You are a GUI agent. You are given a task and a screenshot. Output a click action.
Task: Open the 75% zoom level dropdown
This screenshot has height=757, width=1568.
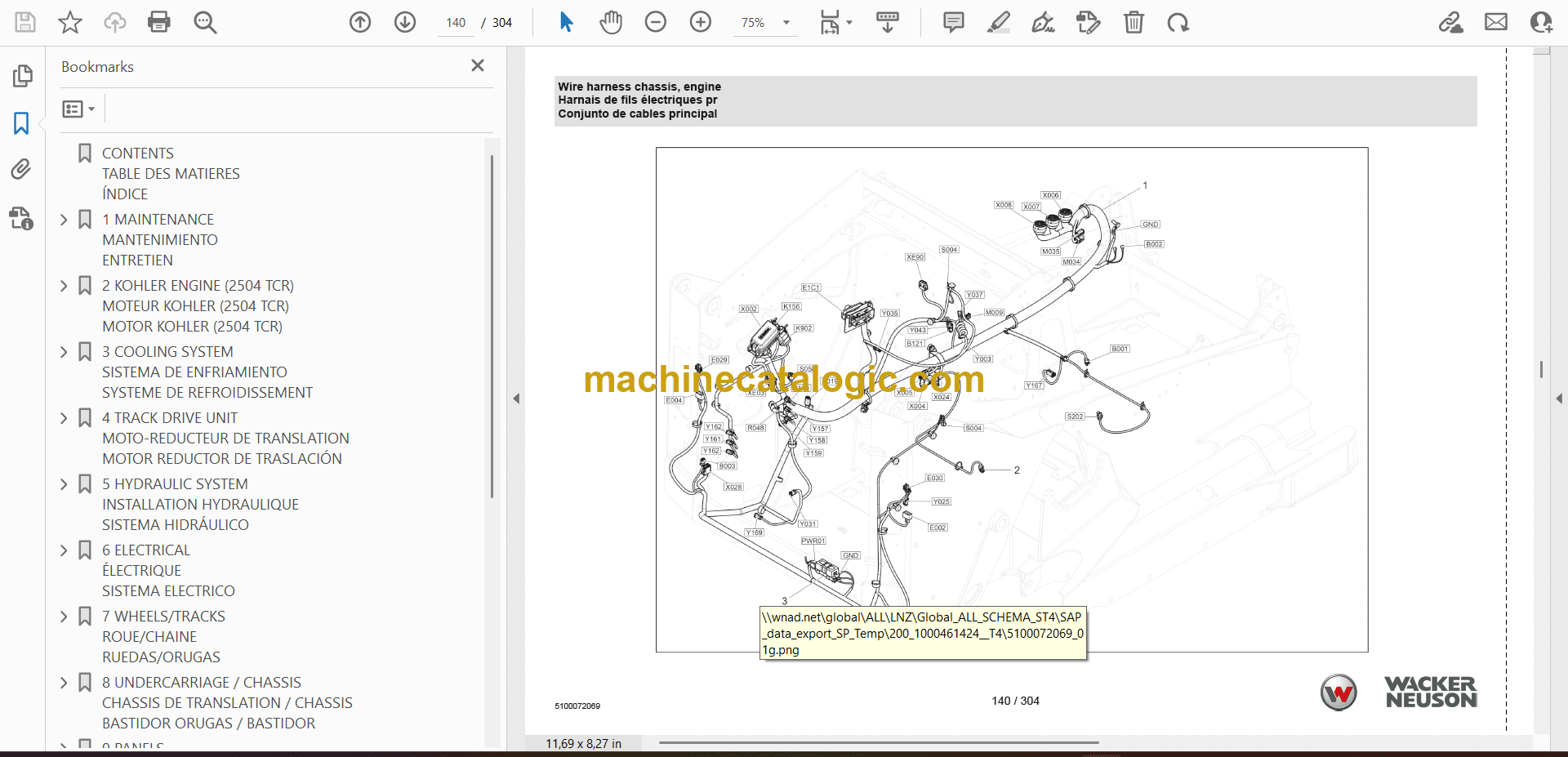coord(765,23)
